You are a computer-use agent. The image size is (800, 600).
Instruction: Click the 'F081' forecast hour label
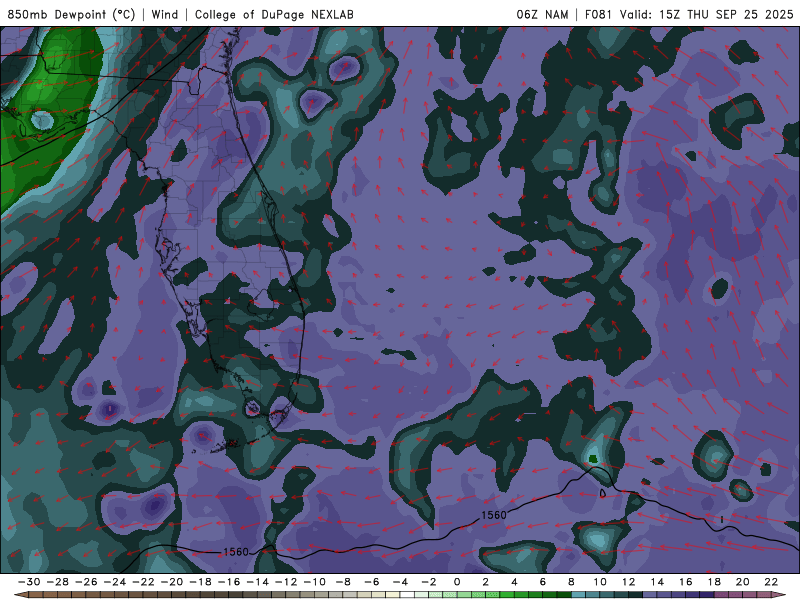[x=598, y=14]
